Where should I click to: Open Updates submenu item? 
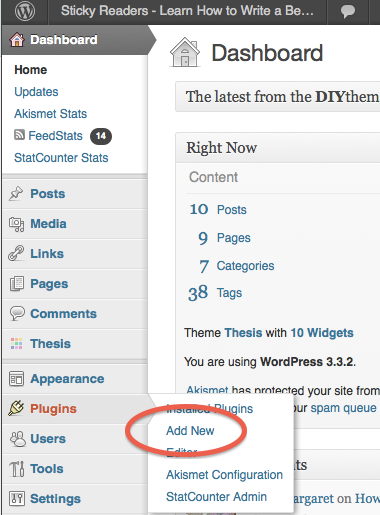coord(36,92)
